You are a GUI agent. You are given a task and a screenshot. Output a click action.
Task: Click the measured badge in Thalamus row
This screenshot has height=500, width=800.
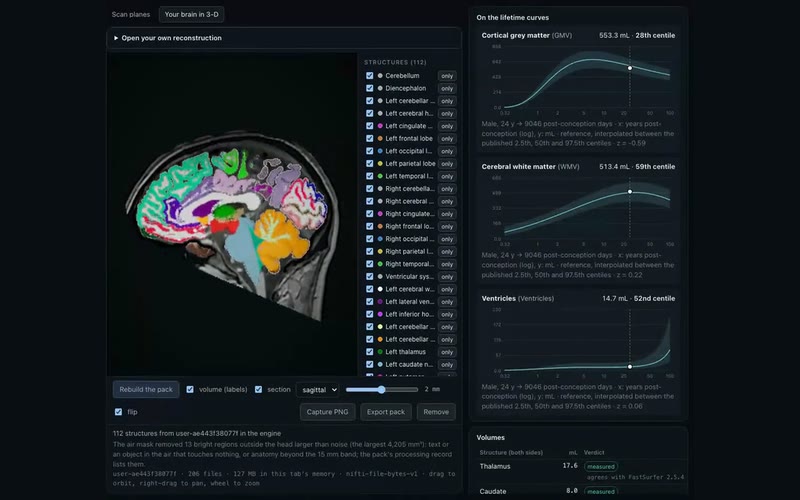pos(601,466)
